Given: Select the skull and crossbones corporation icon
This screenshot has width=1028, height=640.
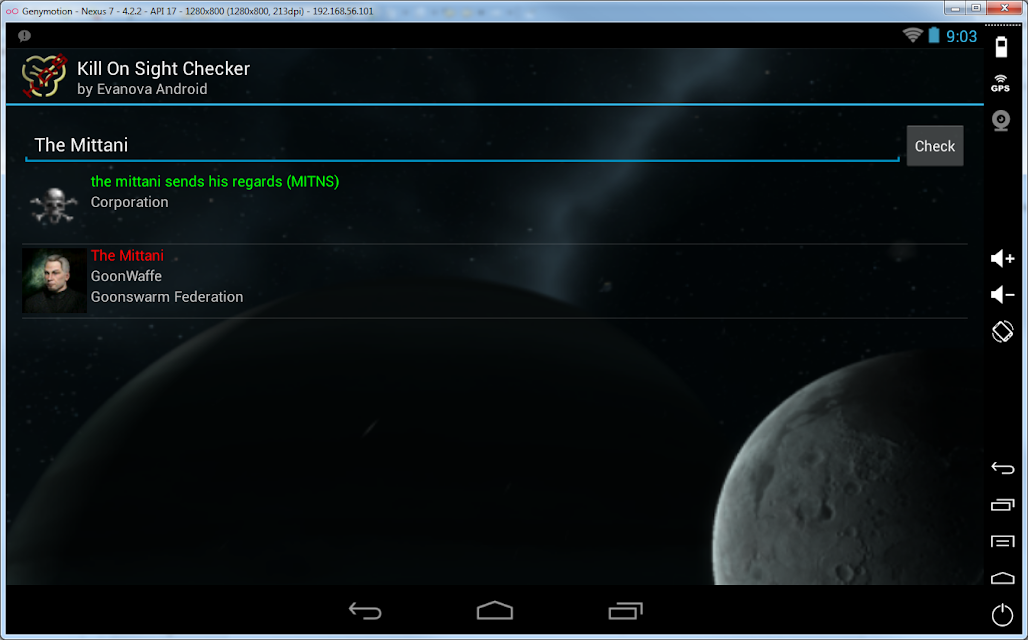Looking at the screenshot, I should point(54,205).
